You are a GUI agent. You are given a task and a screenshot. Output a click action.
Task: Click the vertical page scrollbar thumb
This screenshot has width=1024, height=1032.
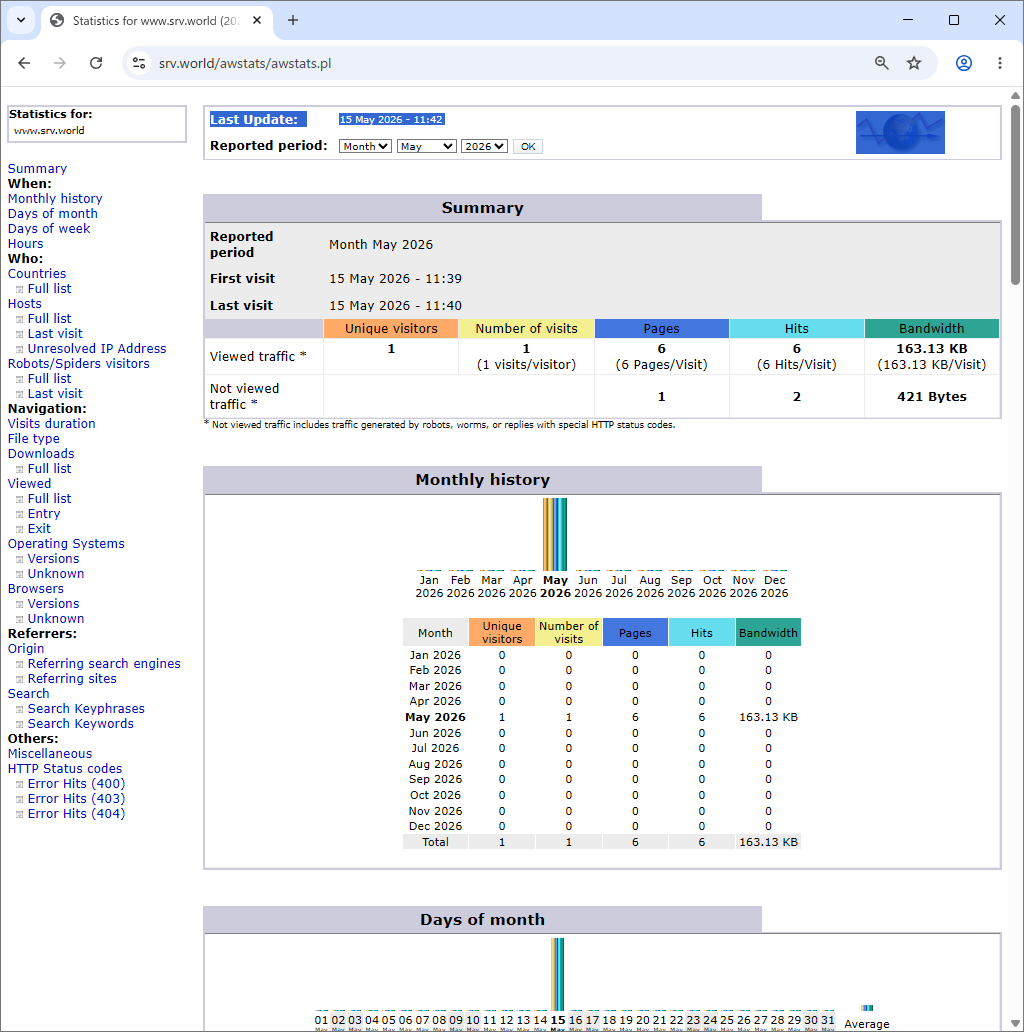click(x=1015, y=194)
